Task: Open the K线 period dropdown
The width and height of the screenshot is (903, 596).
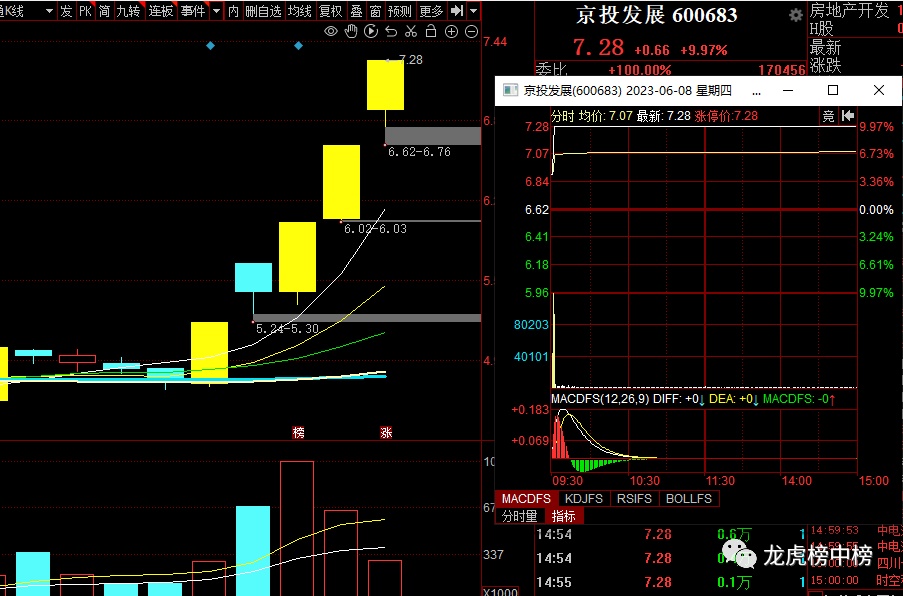Action: tap(49, 11)
